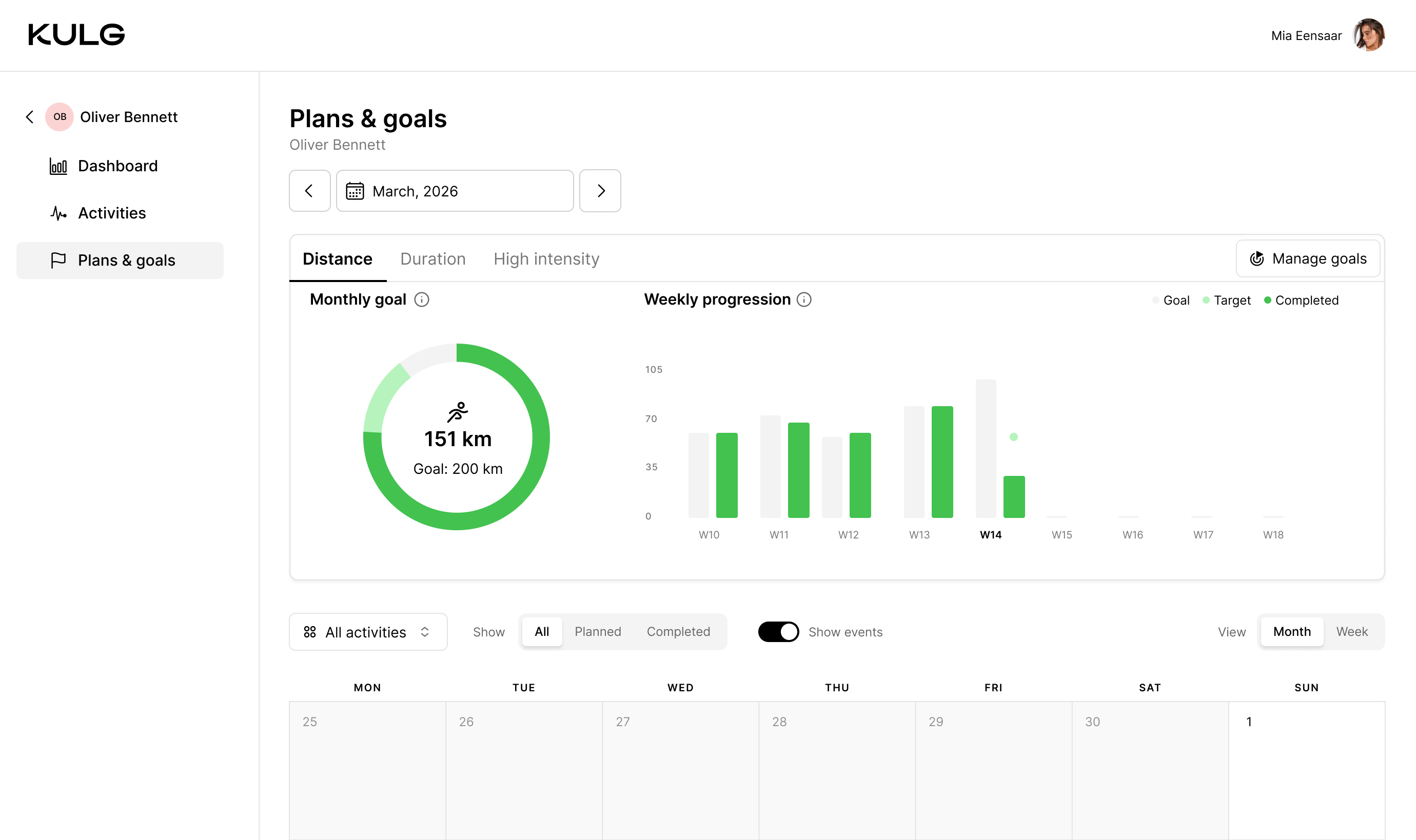
Task: Open the All activities dropdown
Action: click(x=368, y=632)
